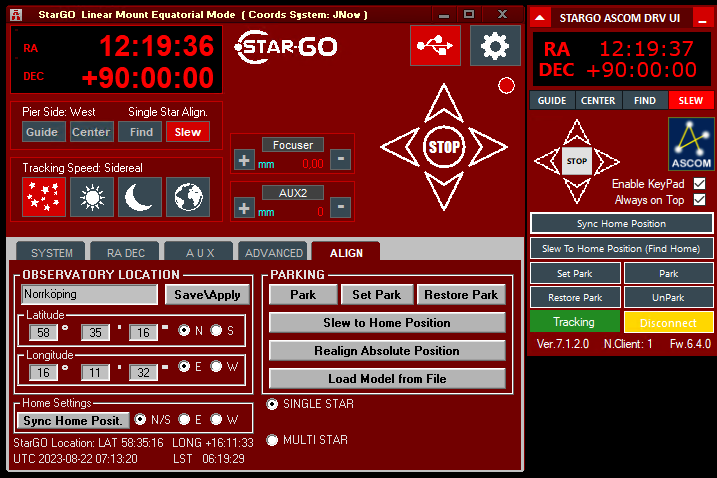Screen dimensions: 717x478
Task: Click the red status indicator circle
Action: [x=506, y=86]
